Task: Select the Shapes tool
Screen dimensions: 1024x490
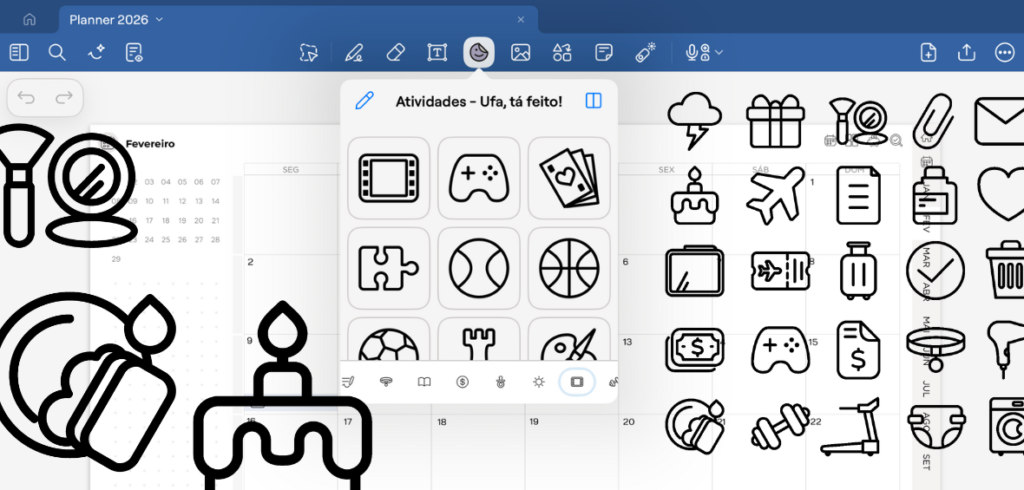Action: point(562,52)
